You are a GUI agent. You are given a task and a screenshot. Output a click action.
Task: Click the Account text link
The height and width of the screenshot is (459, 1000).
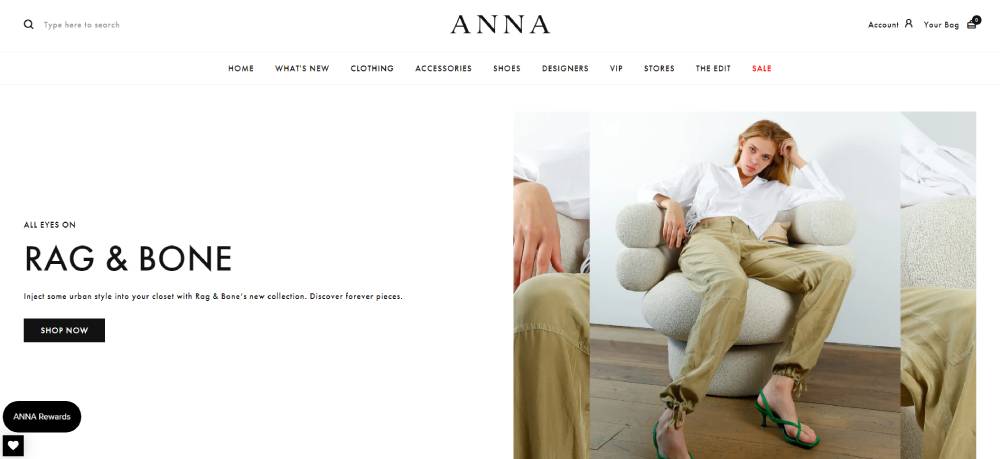click(883, 25)
